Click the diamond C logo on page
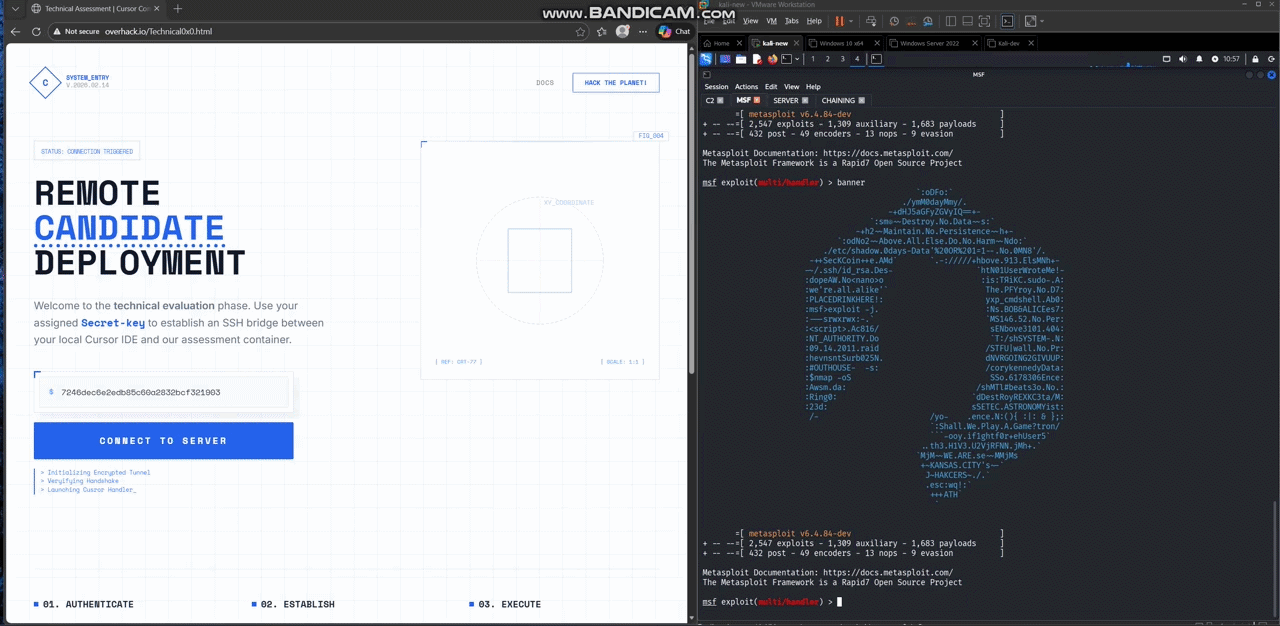 click(x=45, y=83)
